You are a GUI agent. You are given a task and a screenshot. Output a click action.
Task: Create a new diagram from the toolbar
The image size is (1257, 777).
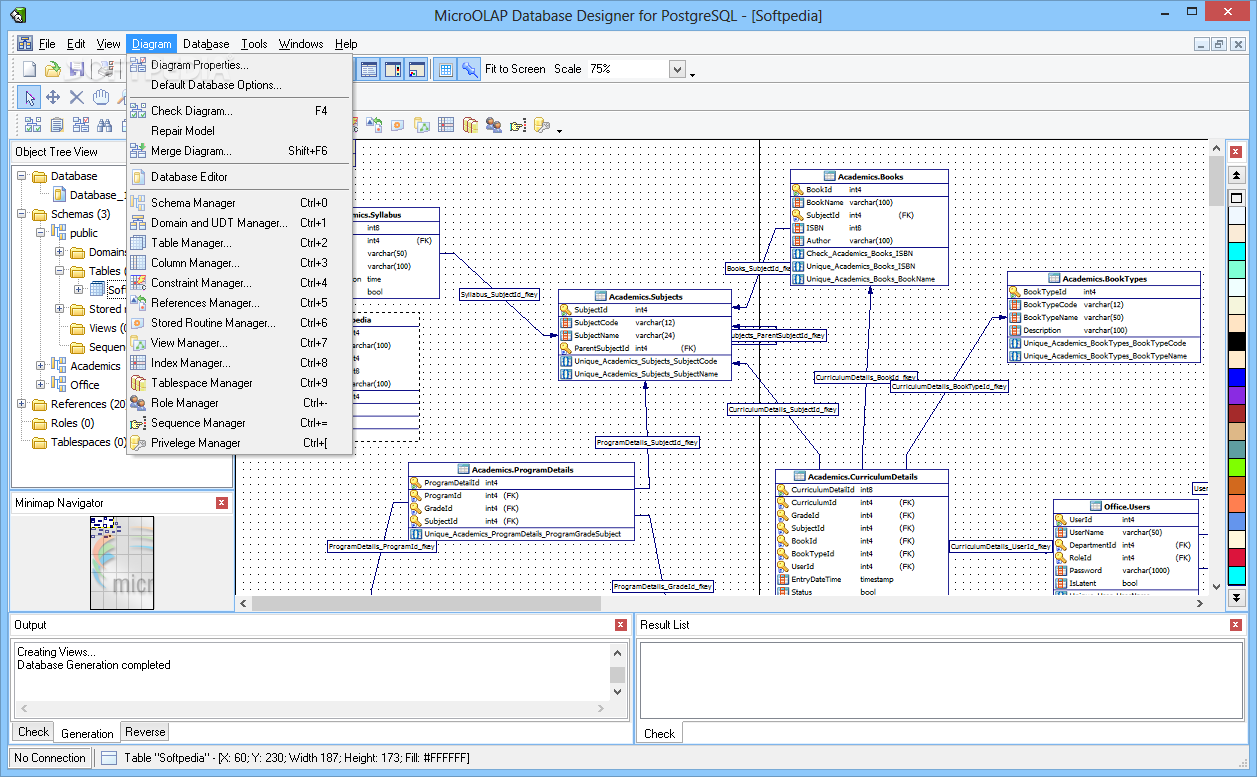point(30,69)
